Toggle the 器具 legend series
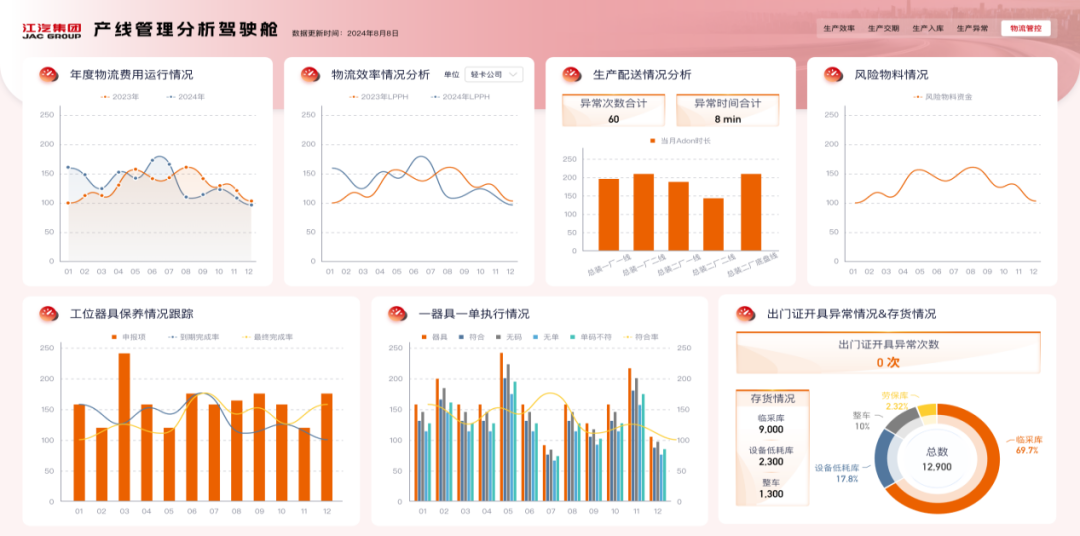This screenshot has width=1080, height=536. click(434, 337)
